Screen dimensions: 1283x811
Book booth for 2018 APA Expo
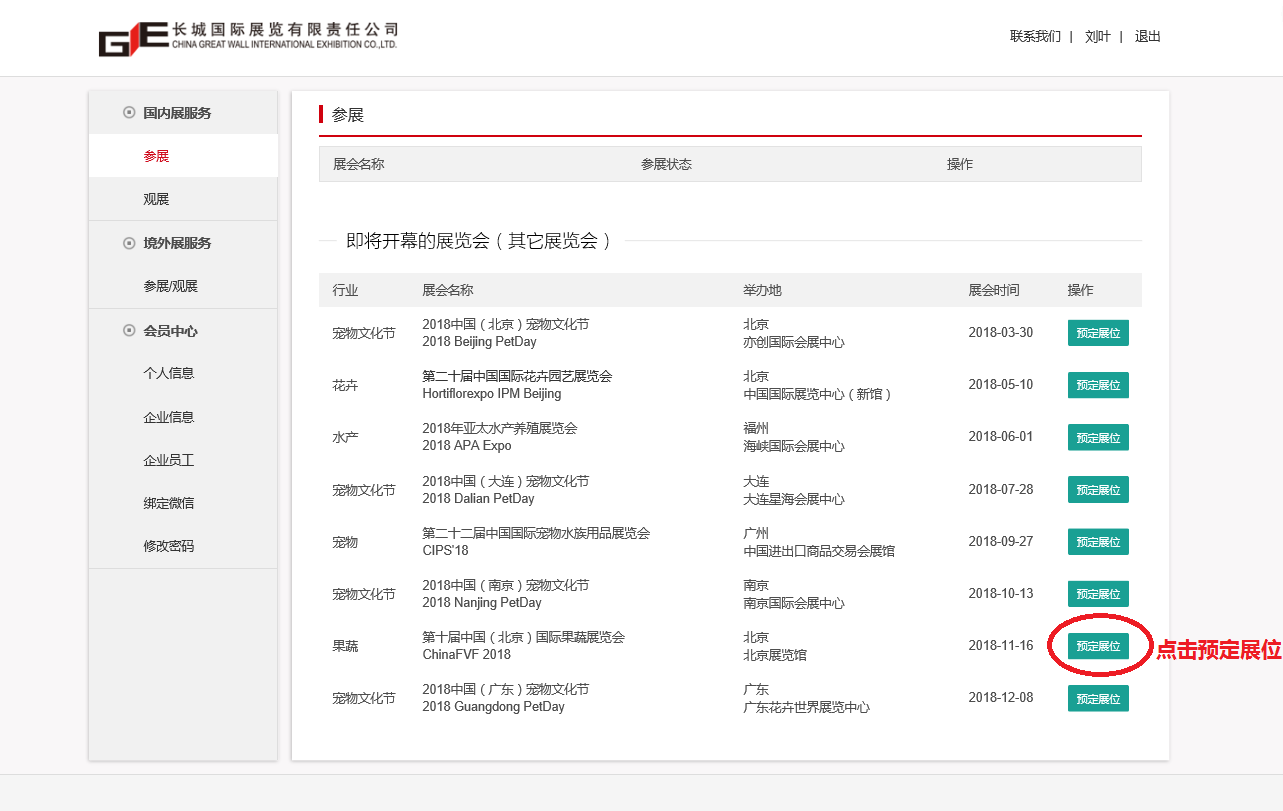(1098, 437)
